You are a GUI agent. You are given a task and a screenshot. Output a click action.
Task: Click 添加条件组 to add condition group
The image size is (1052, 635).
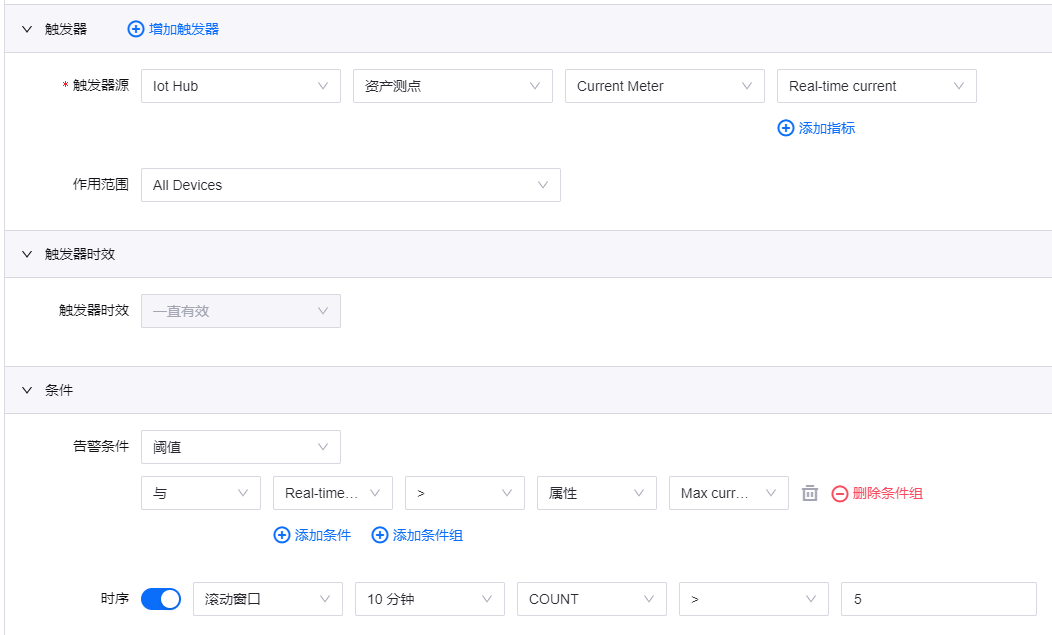[x=417, y=535]
